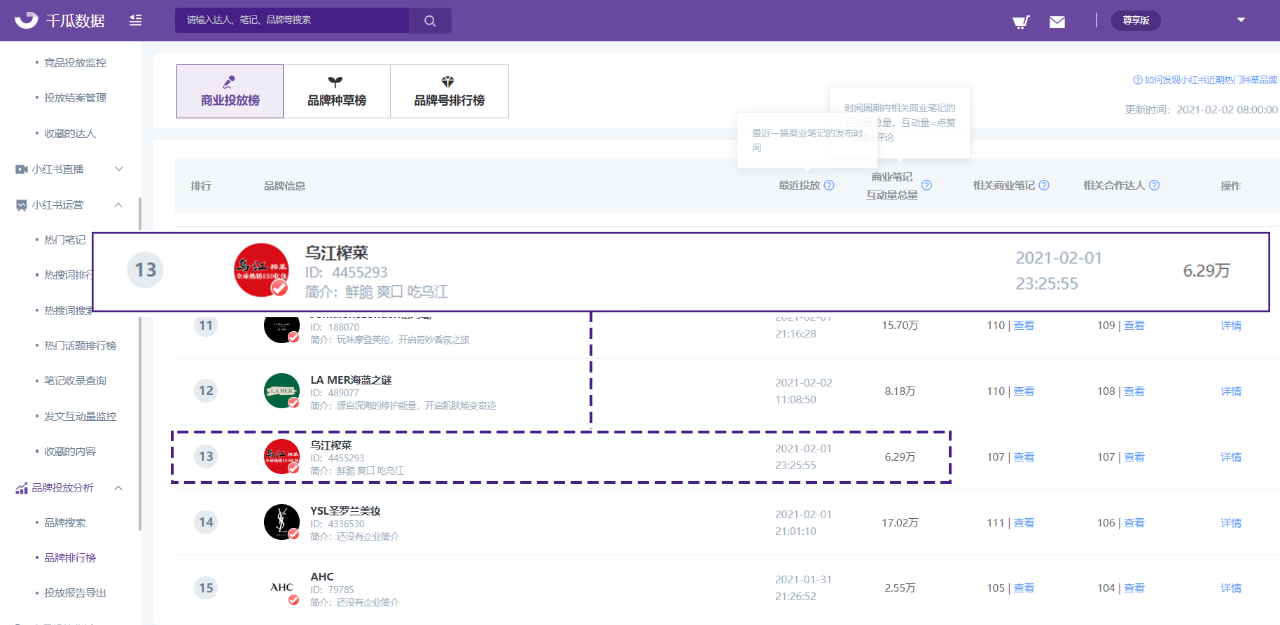The width and height of the screenshot is (1280, 625).
Task: Open 详情 for LA MER海蓝之谜
Action: 1231,391
